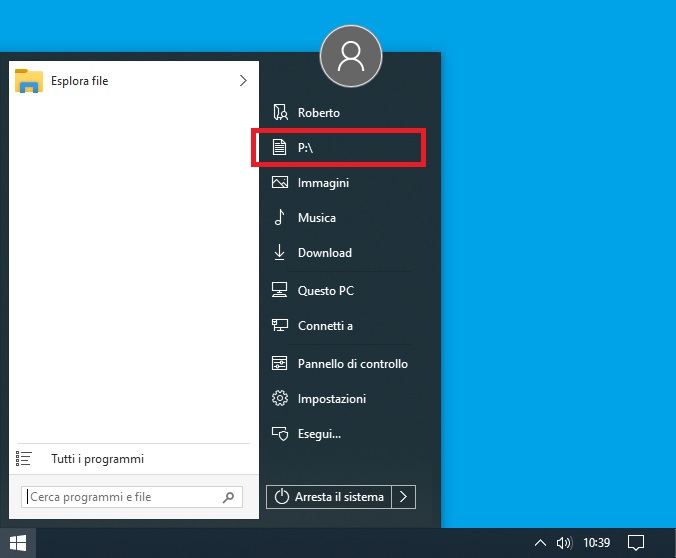Launch Esegui... dialog
The width and height of the screenshot is (676, 558).
(319, 433)
